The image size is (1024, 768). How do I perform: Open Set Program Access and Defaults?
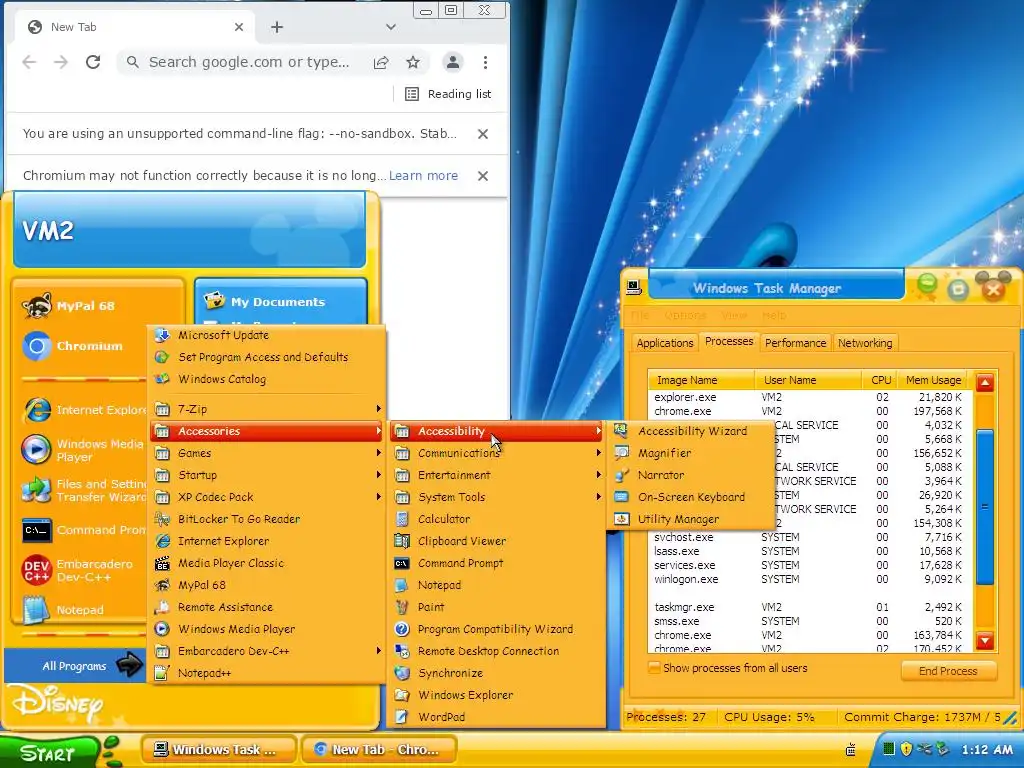tap(266, 357)
